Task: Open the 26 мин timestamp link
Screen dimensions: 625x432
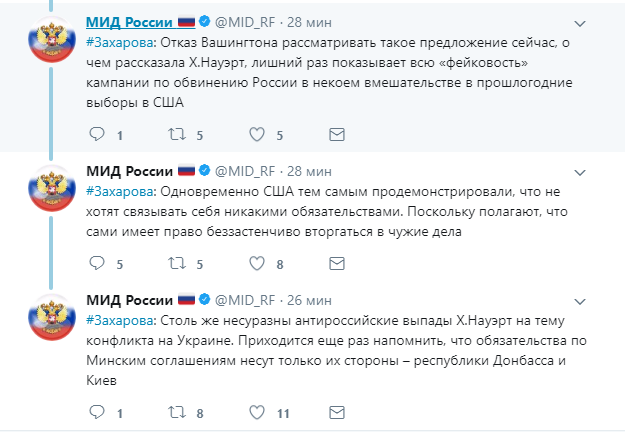Action: (x=313, y=299)
